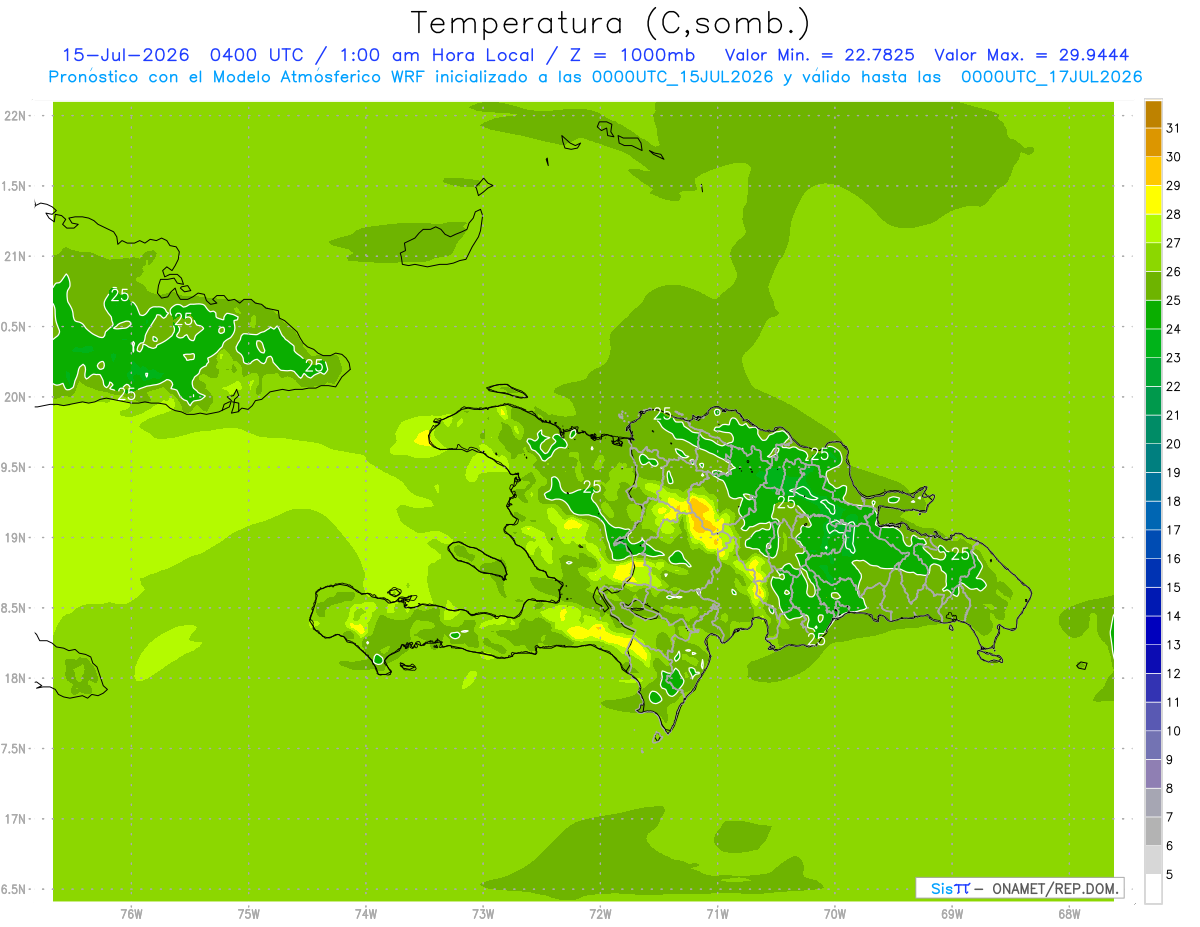Click the title "Temperatura (C,somb.)"
The height and width of the screenshot is (927, 1200).
click(610, 23)
